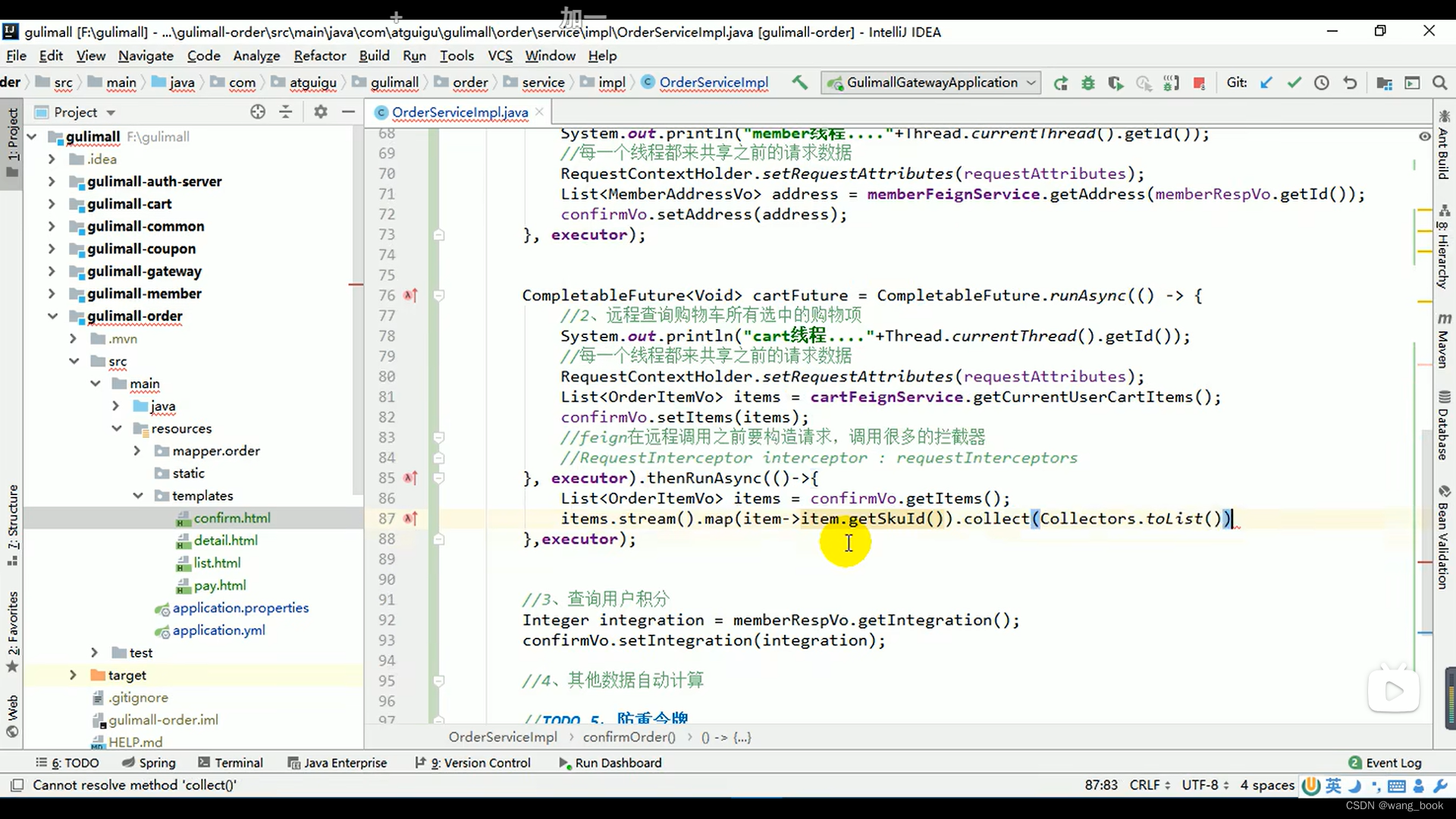The image size is (1456, 819).
Task: Collapse the templates folder
Action: (138, 496)
